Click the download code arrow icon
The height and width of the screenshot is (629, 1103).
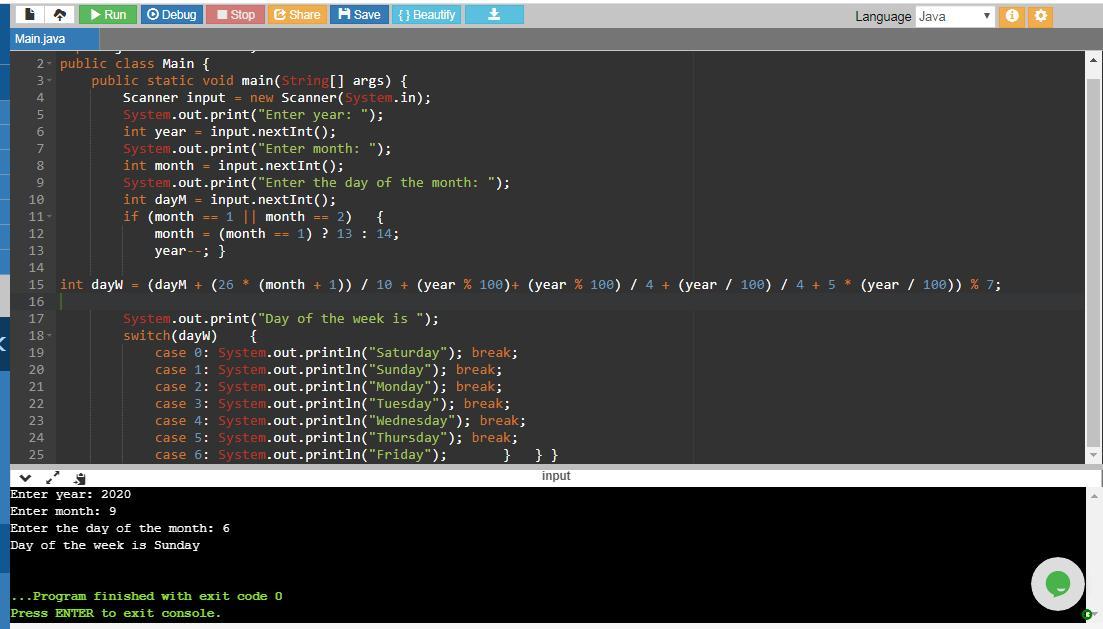click(493, 15)
